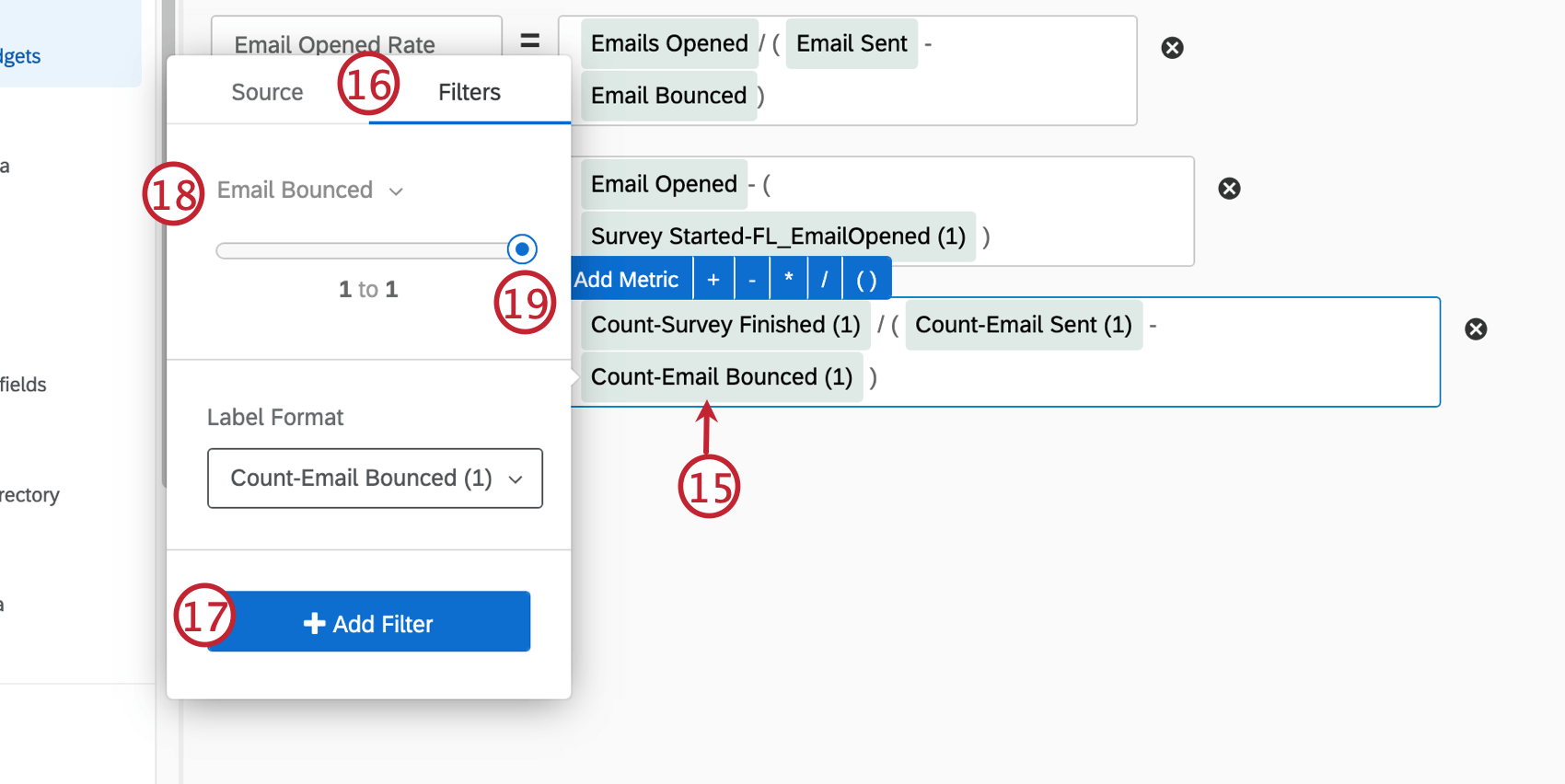Switch to the Source tab
The width and height of the screenshot is (1565, 784).
click(267, 91)
